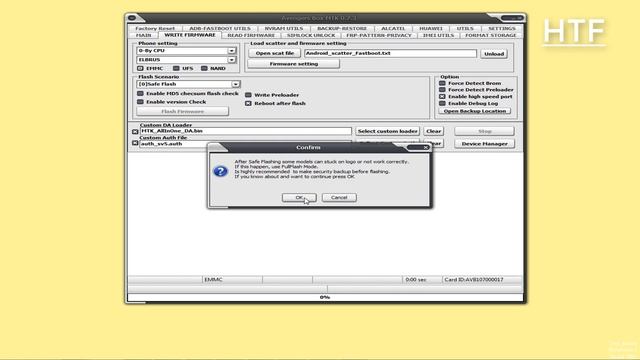Cancel the Confirm dialog

(x=339, y=198)
